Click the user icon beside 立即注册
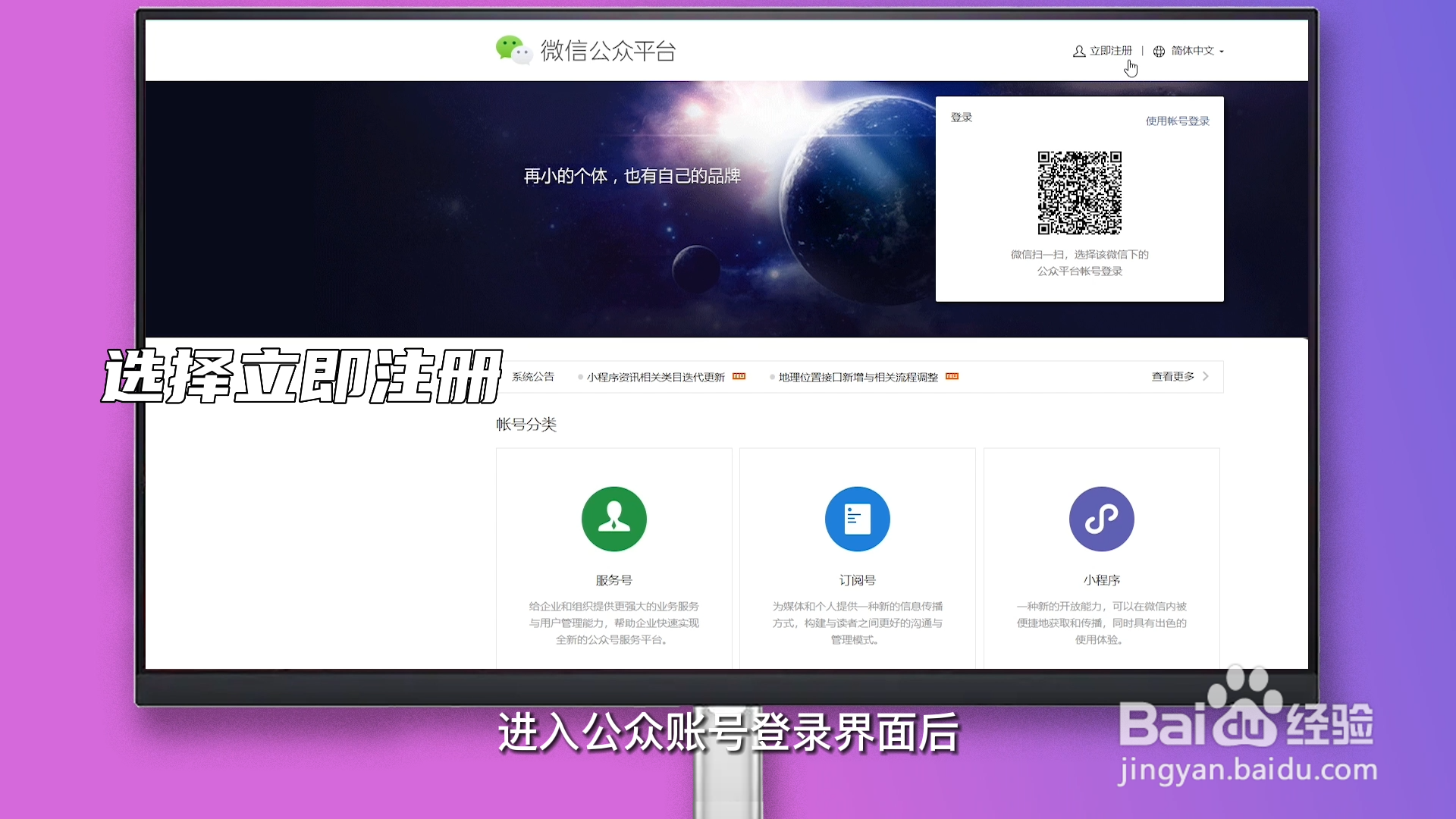Viewport: 1456px width, 819px height. point(1078,52)
